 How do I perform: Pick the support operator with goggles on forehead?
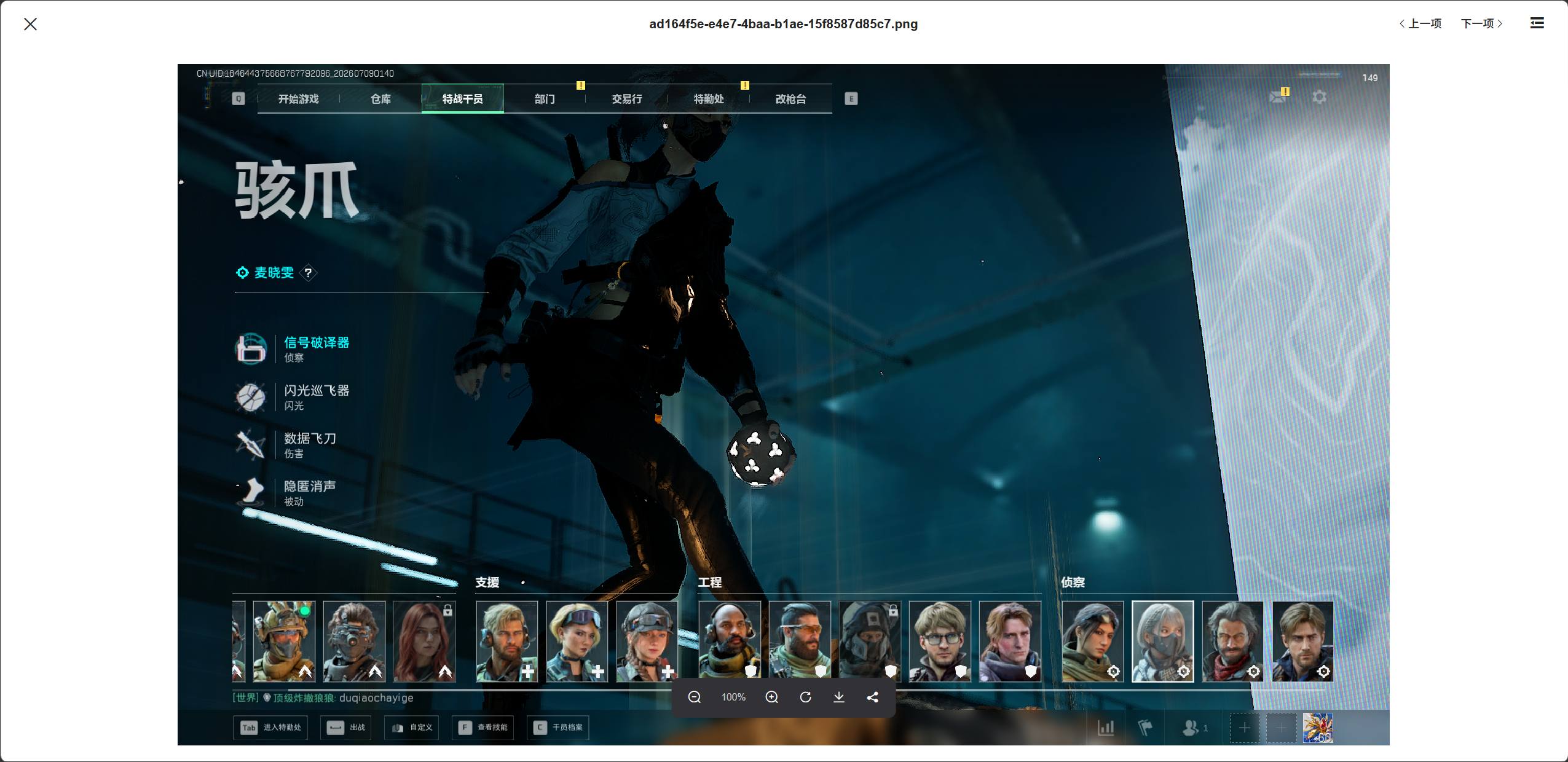pos(577,642)
